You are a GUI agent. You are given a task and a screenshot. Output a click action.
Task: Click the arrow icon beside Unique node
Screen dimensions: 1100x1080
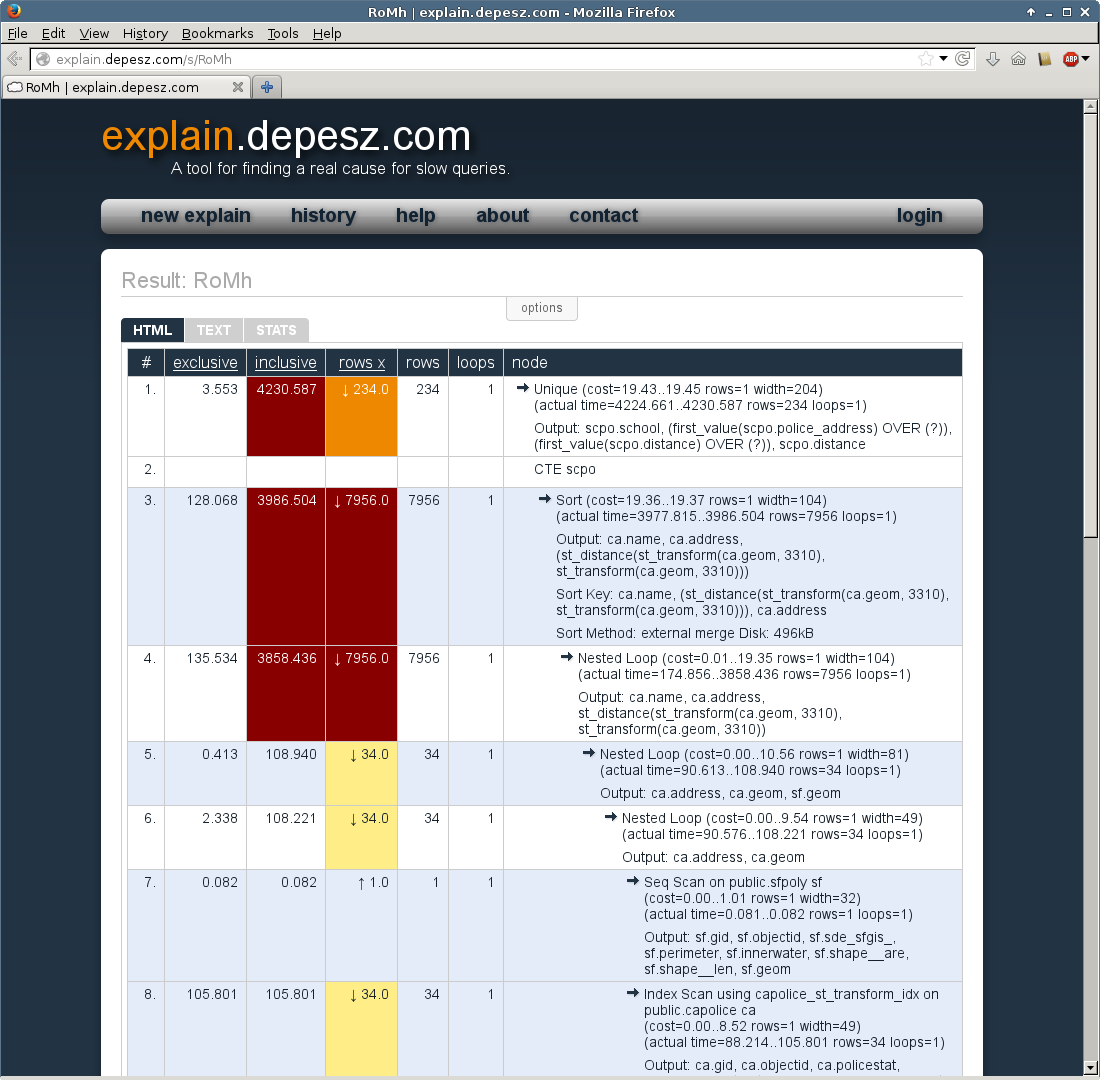tap(523, 387)
